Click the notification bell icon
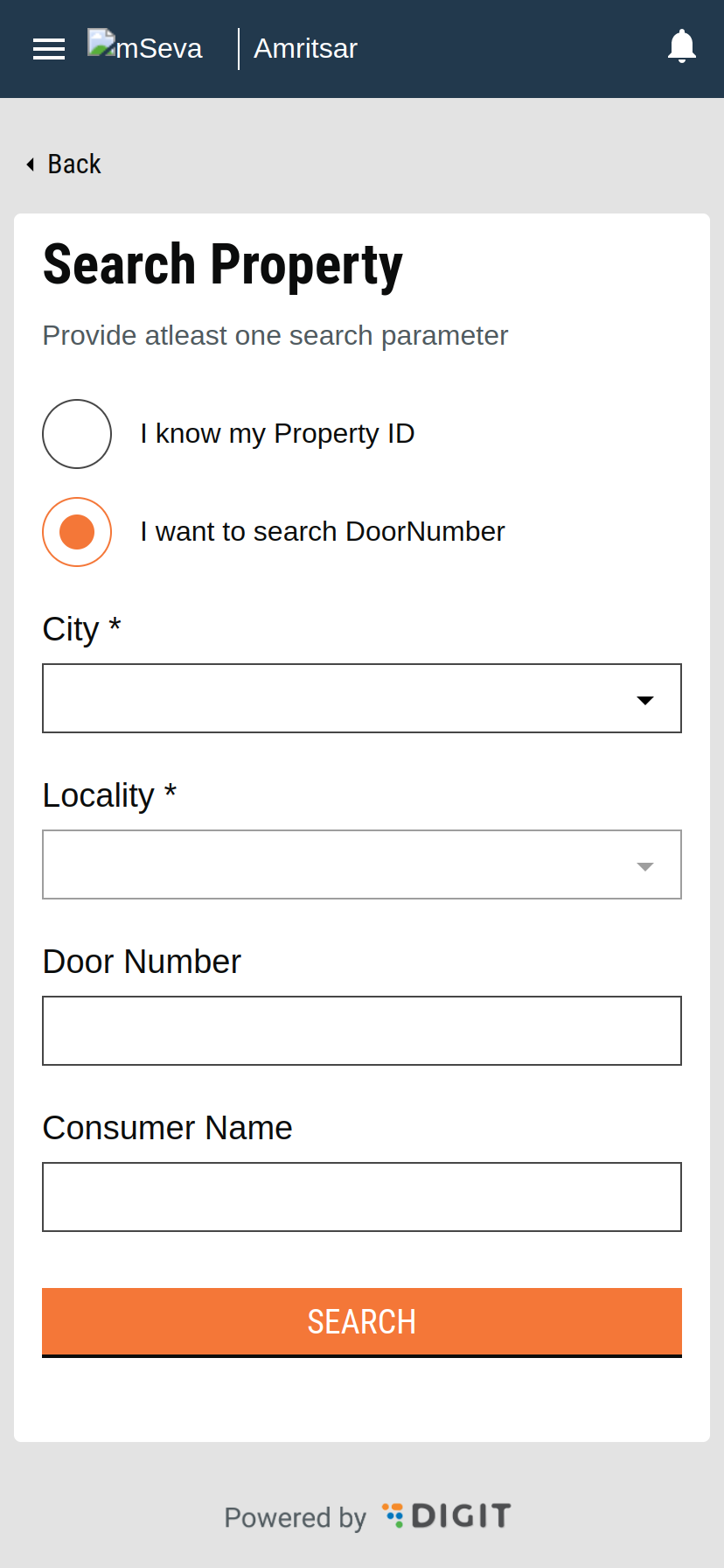 (x=681, y=46)
